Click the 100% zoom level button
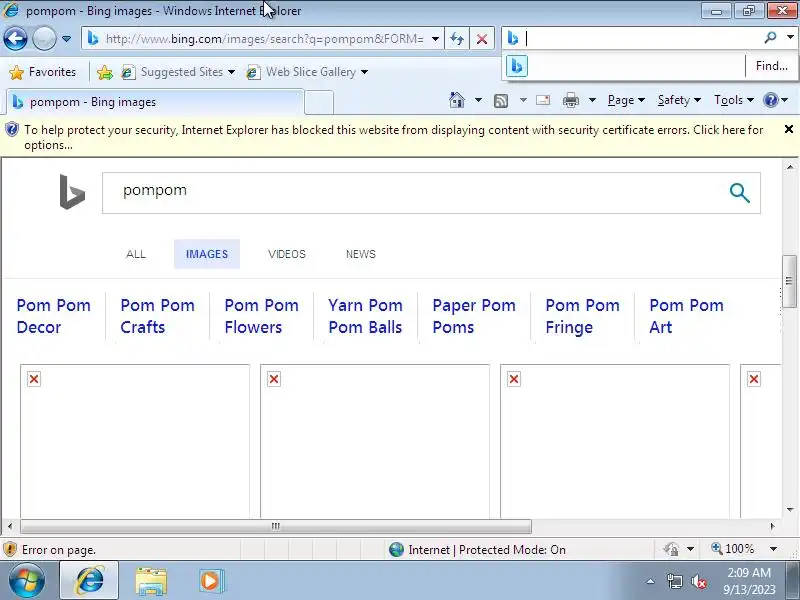 pyautogui.click(x=733, y=549)
